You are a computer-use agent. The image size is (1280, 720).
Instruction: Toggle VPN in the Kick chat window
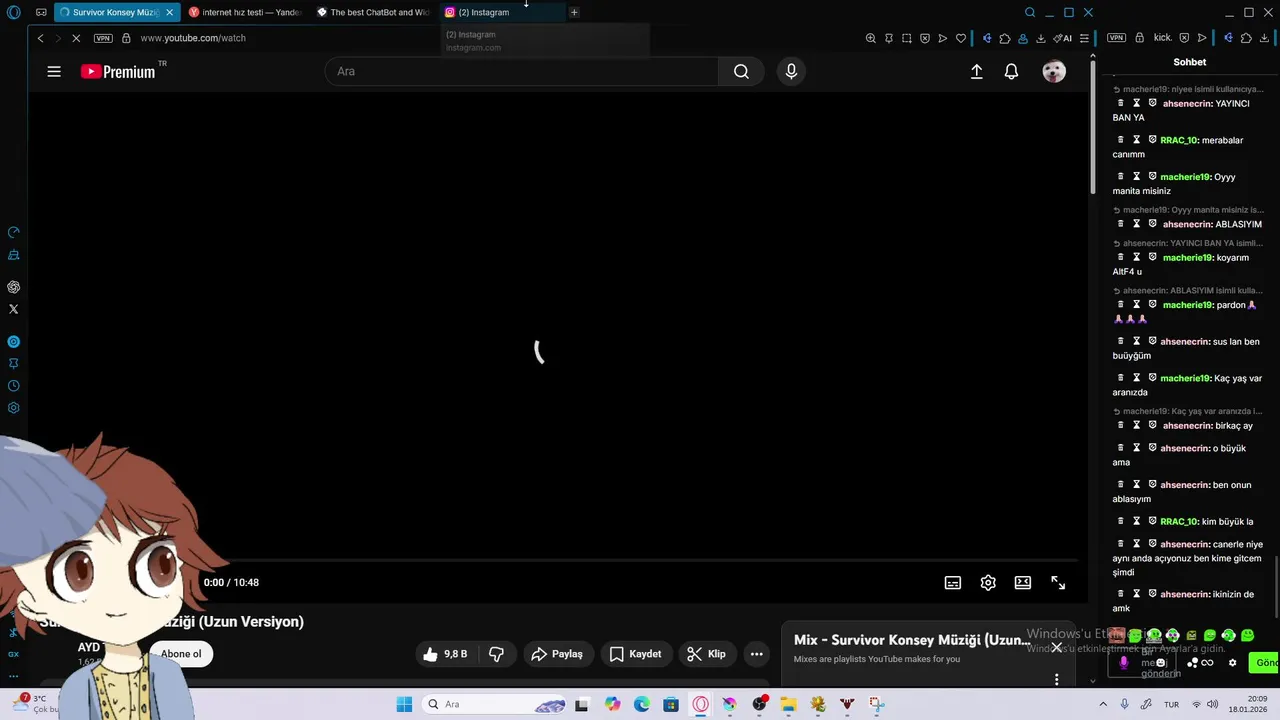coord(1116,38)
